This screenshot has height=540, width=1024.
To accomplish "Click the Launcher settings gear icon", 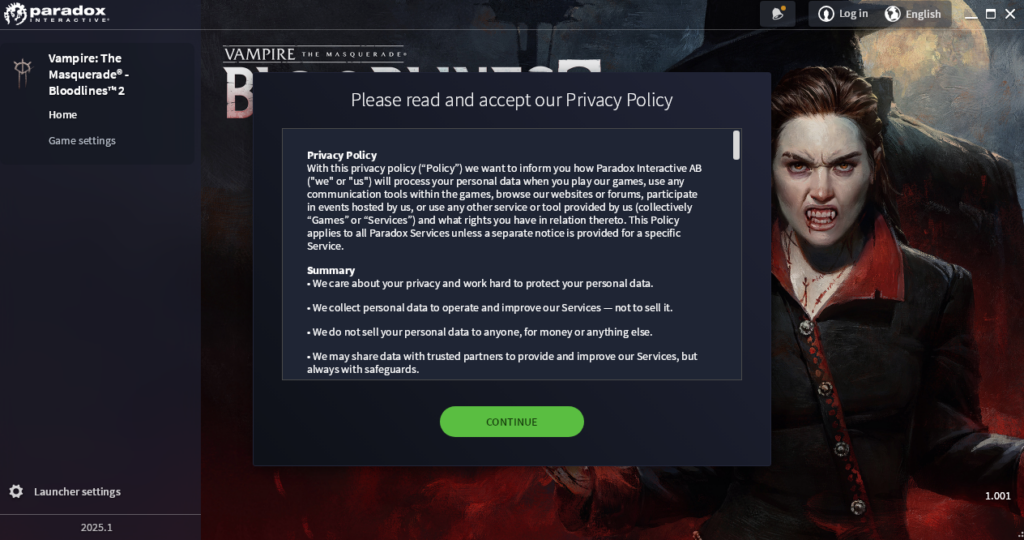I will click(16, 491).
